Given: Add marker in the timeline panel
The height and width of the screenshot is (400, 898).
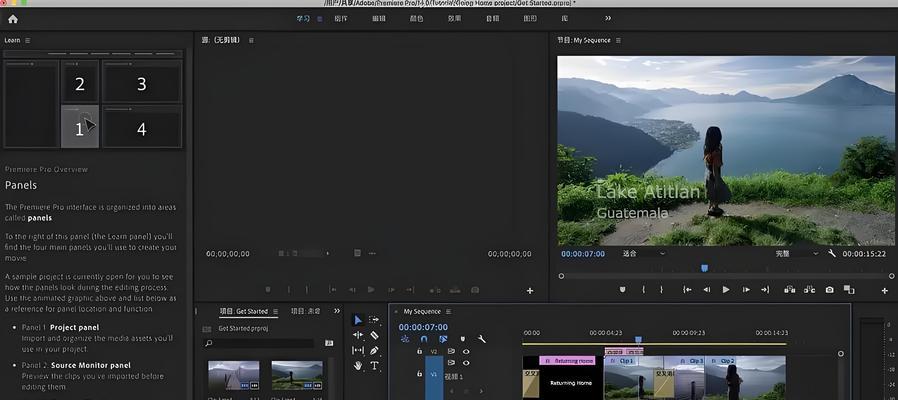Looking at the screenshot, I should tap(463, 339).
